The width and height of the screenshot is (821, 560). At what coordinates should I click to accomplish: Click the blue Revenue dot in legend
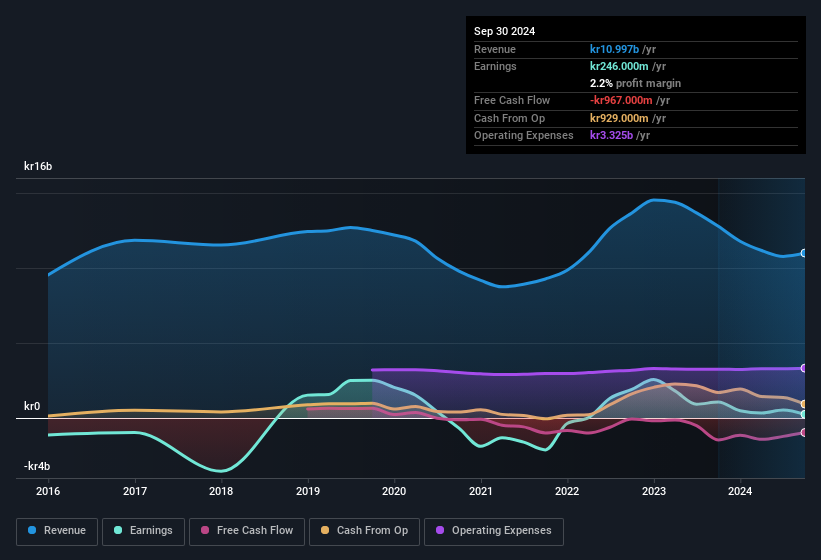[33, 530]
